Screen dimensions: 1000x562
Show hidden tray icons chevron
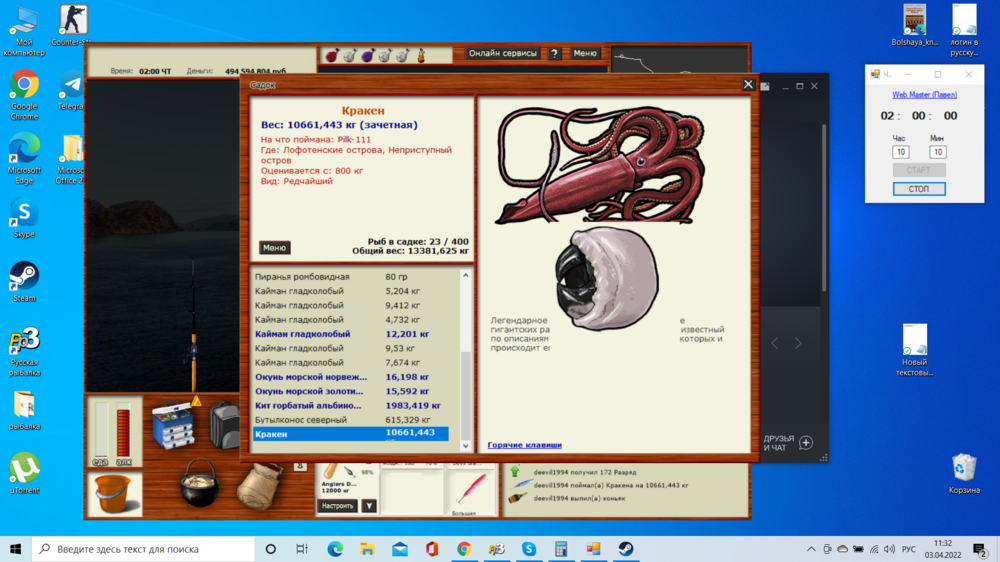tap(811, 549)
